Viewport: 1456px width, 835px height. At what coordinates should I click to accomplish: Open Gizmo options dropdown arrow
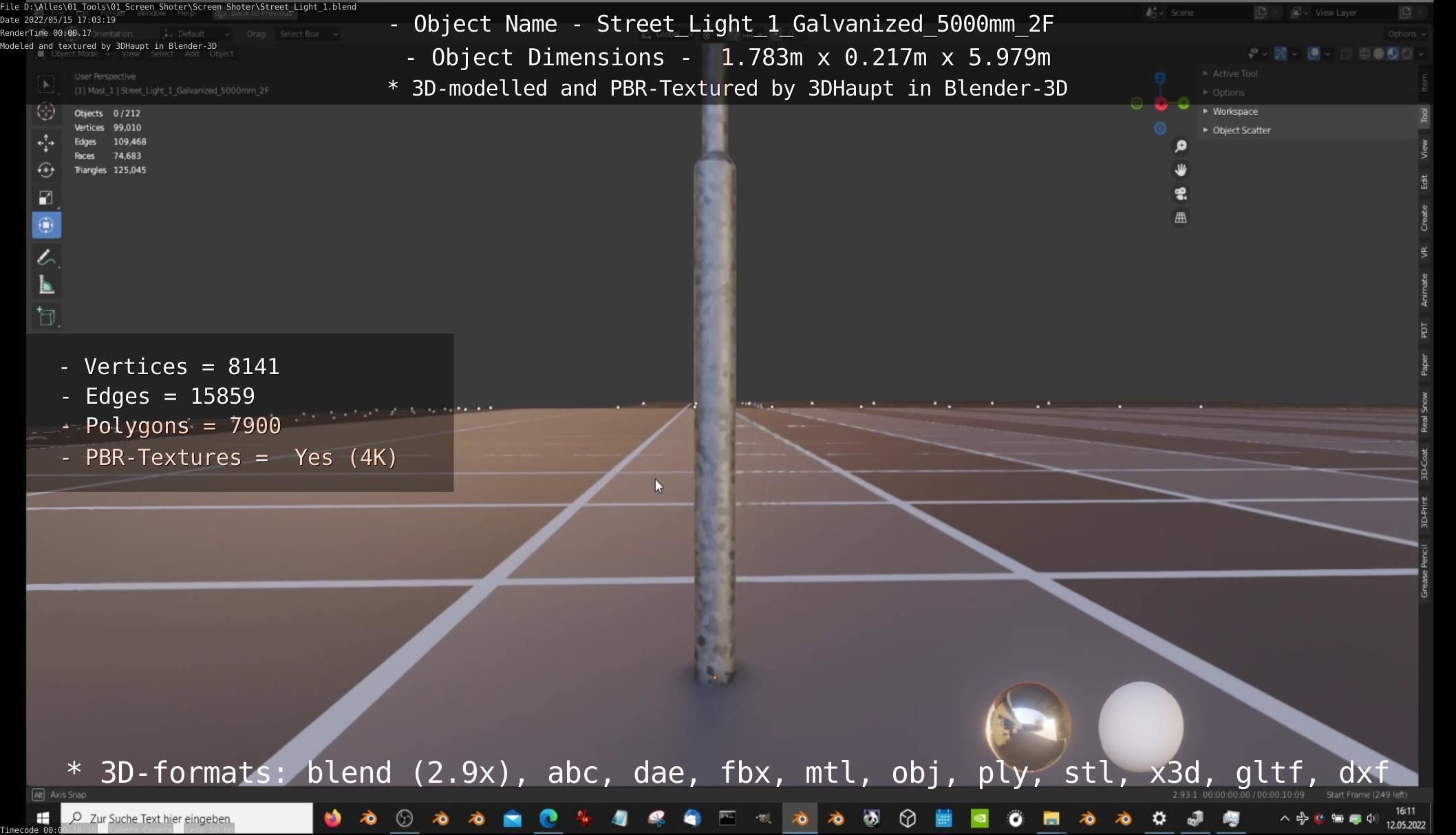[x=1294, y=54]
